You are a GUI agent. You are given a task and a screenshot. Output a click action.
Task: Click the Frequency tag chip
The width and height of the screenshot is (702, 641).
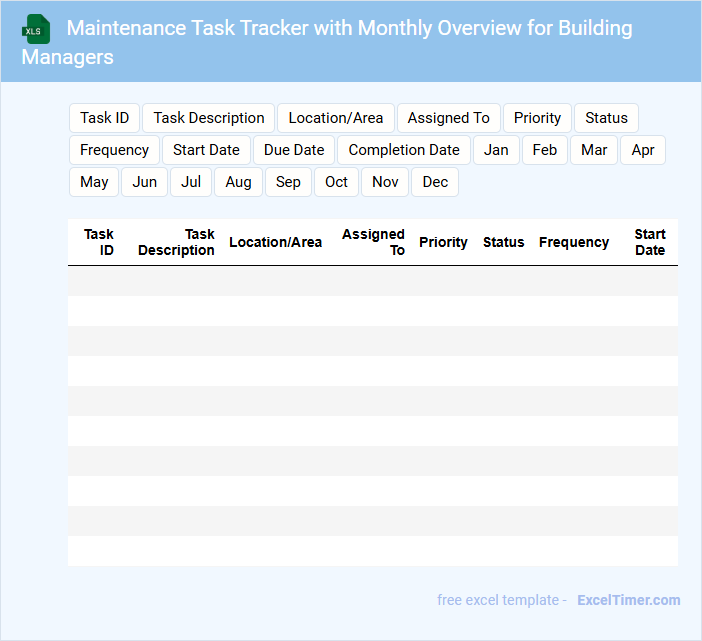pyautogui.click(x=114, y=150)
